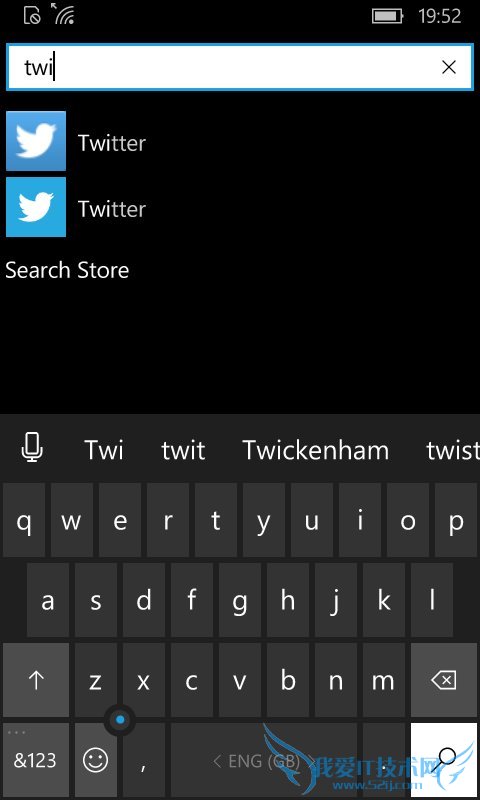This screenshot has height=800, width=480.
Task: Clear the search box with the X
Action: tap(449, 67)
